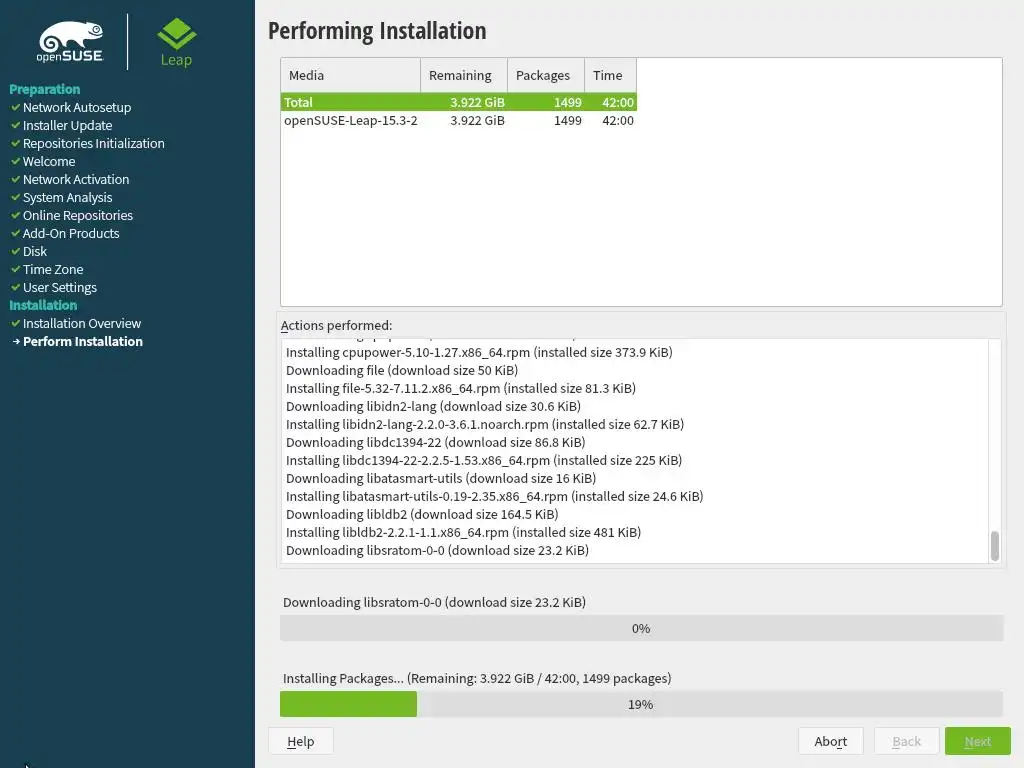Click the Installation Overview step label
Image resolution: width=1024 pixels, height=768 pixels.
(x=82, y=323)
